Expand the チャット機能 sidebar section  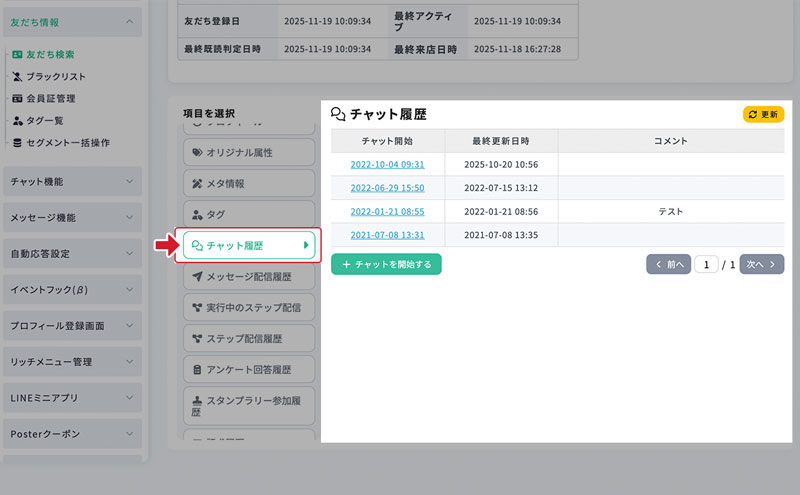click(71, 181)
